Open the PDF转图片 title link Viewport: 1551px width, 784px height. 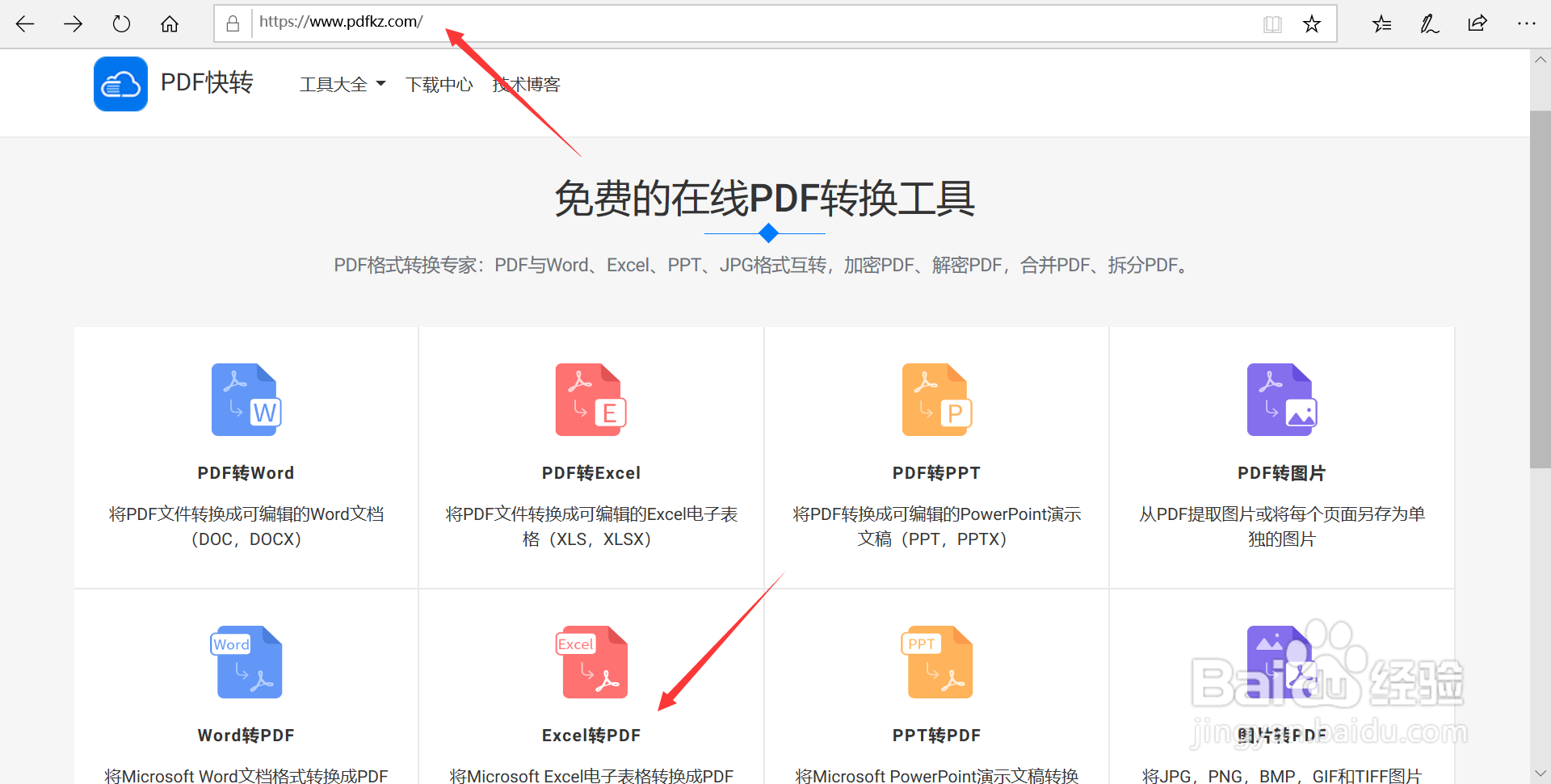pyautogui.click(x=1282, y=473)
